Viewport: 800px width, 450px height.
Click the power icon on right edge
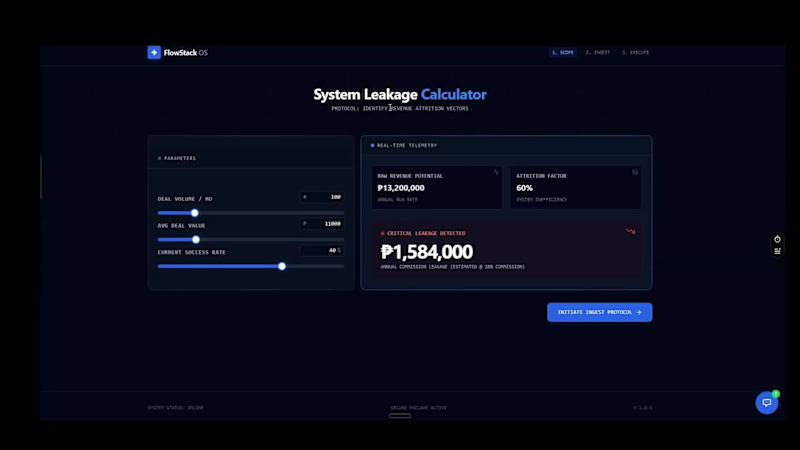click(x=777, y=239)
